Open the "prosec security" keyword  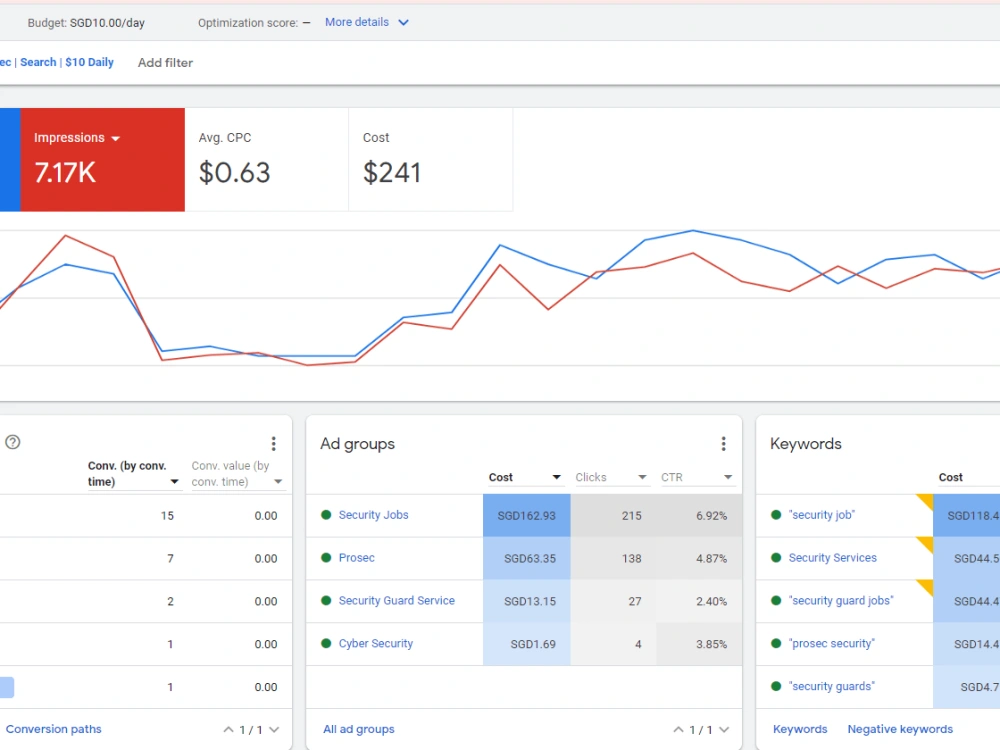(832, 643)
